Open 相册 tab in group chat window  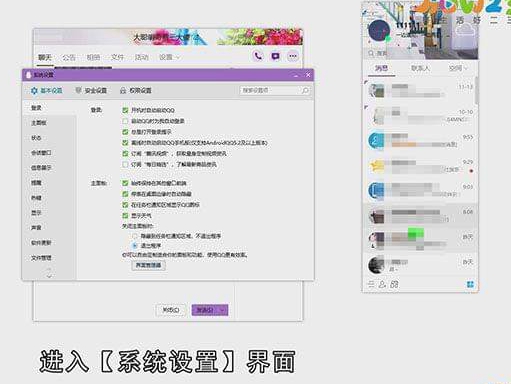click(93, 57)
